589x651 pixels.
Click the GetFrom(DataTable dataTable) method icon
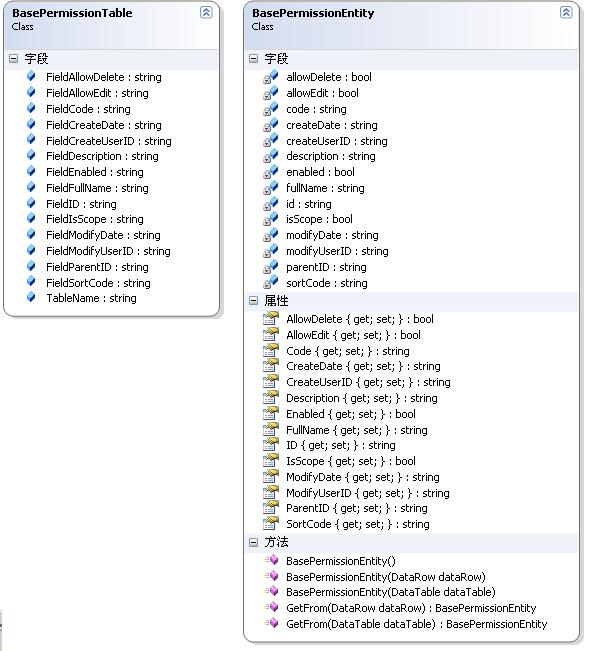(272, 623)
